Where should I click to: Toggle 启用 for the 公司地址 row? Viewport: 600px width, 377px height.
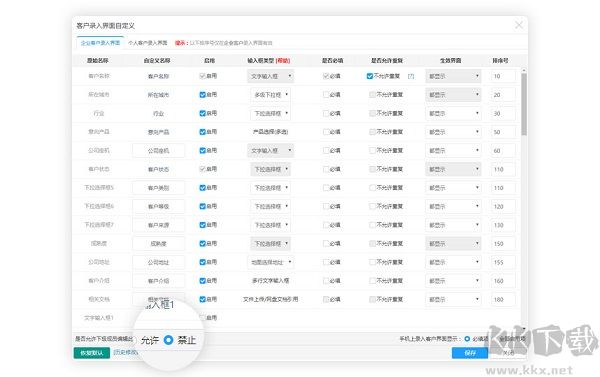click(x=203, y=262)
